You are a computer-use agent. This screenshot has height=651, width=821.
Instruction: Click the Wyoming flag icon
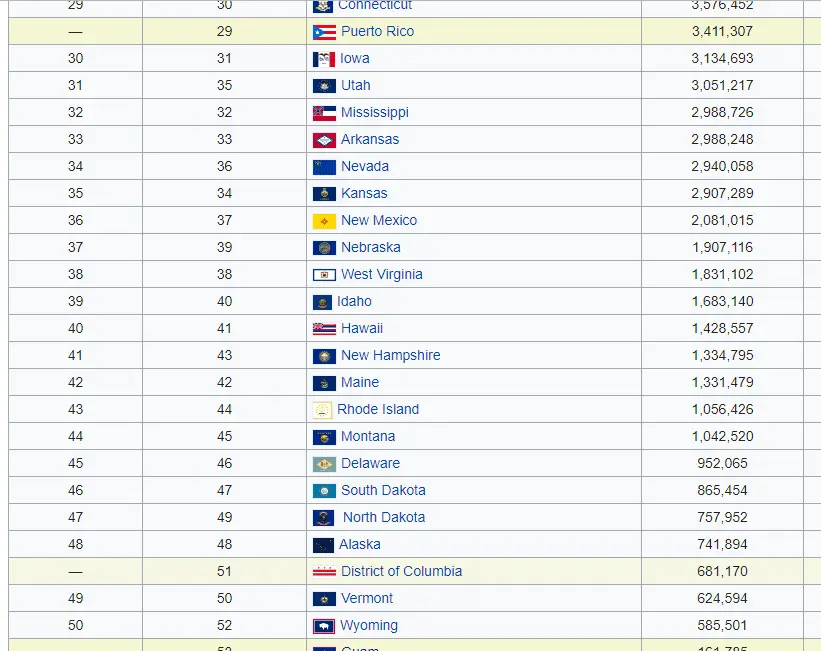click(x=323, y=626)
